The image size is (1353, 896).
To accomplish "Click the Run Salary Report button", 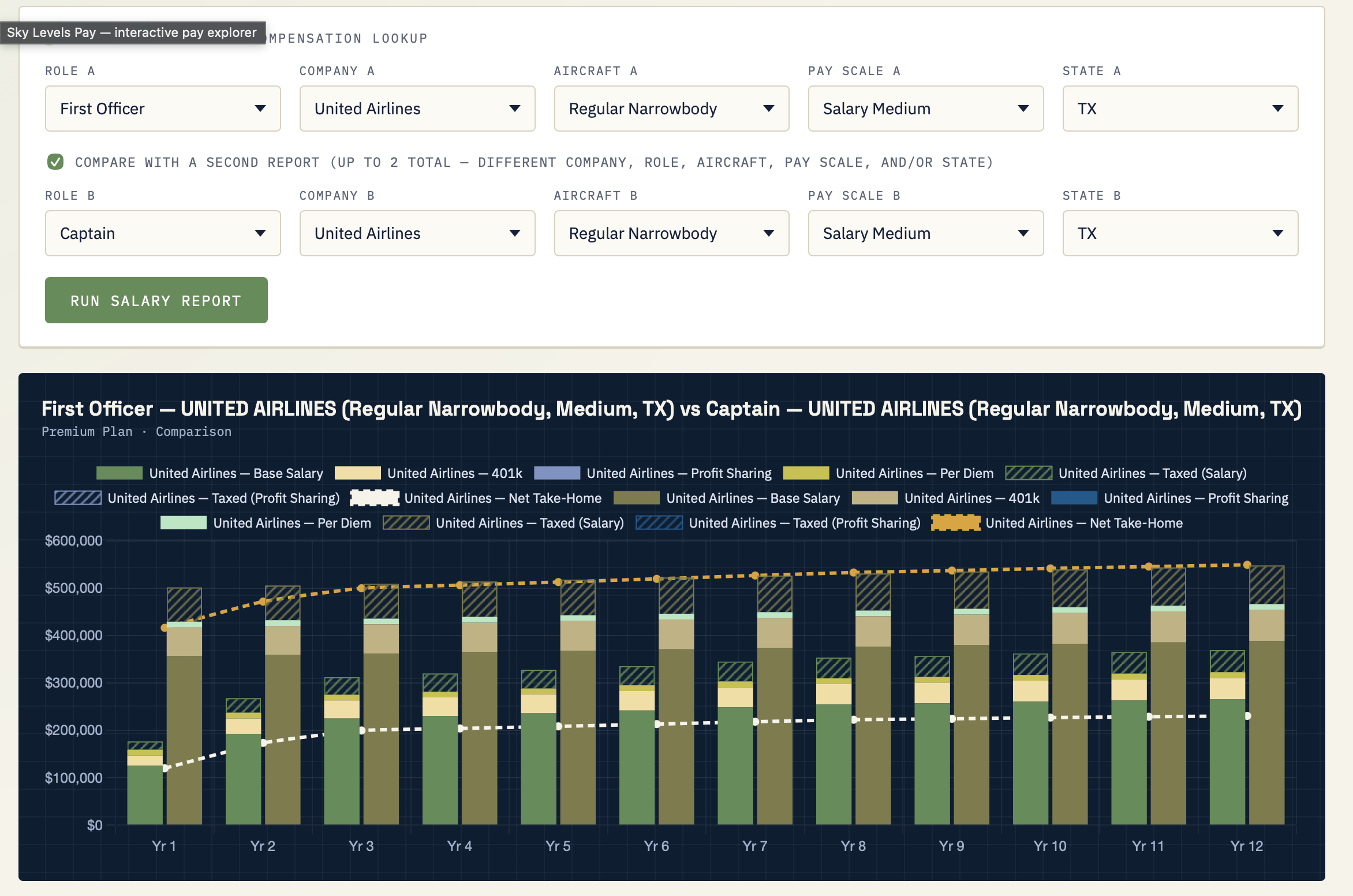I will click(156, 300).
